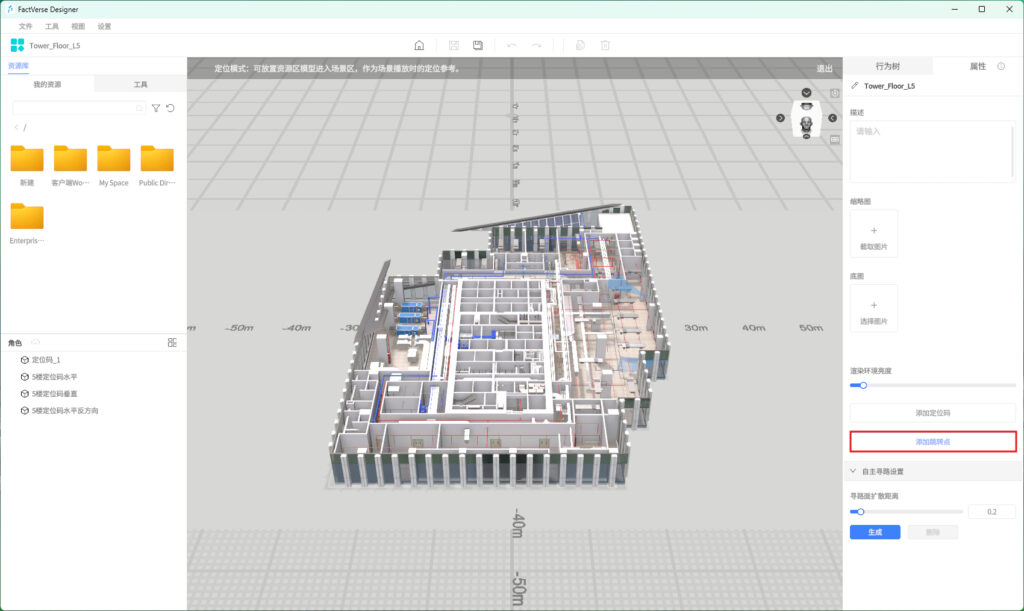The height and width of the screenshot is (611, 1024).
Task: Switch to the 属性 tab
Action: pos(978,67)
